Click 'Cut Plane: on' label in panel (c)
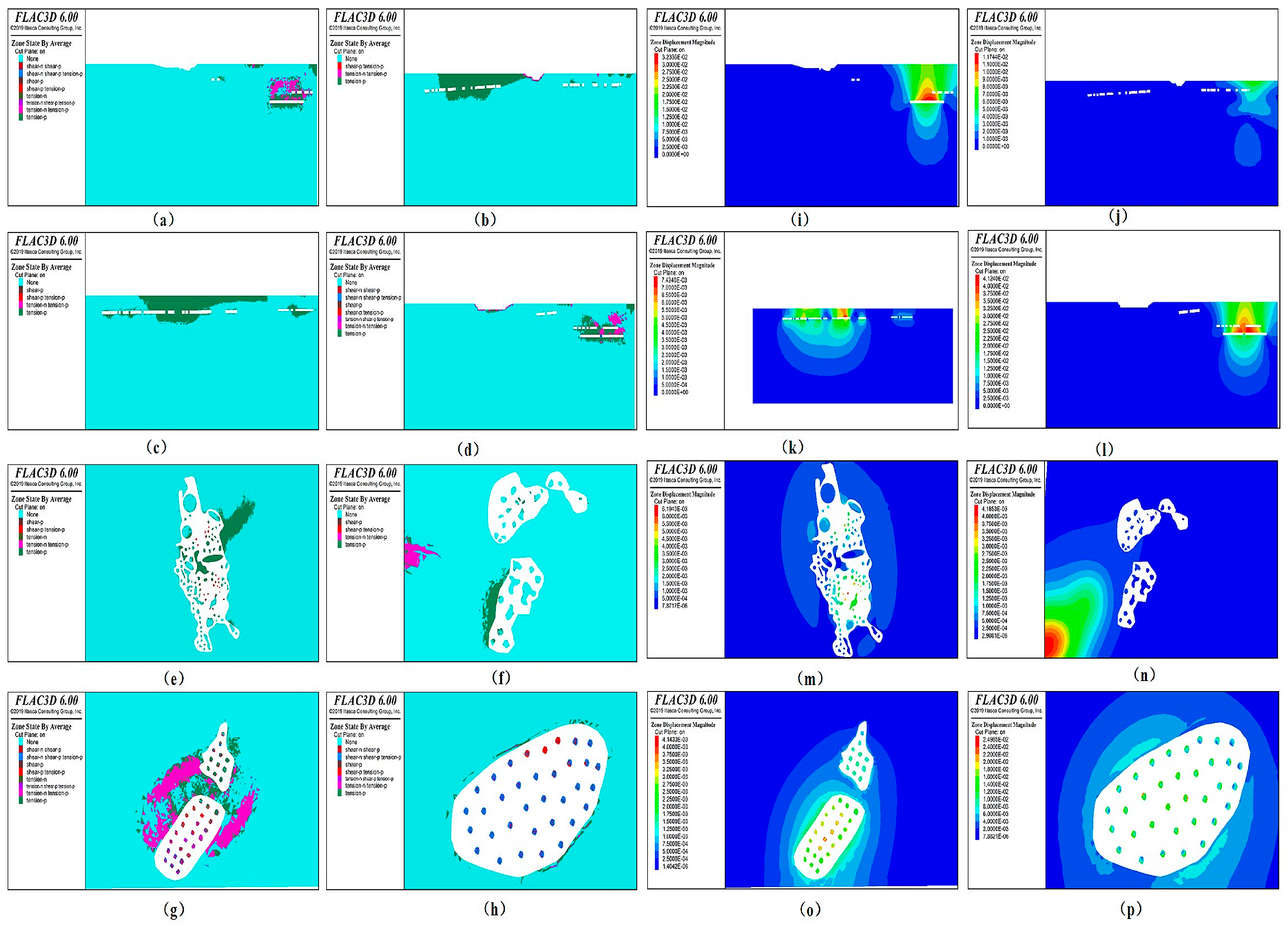Image resolution: width=1288 pixels, height=929 pixels. [30, 275]
